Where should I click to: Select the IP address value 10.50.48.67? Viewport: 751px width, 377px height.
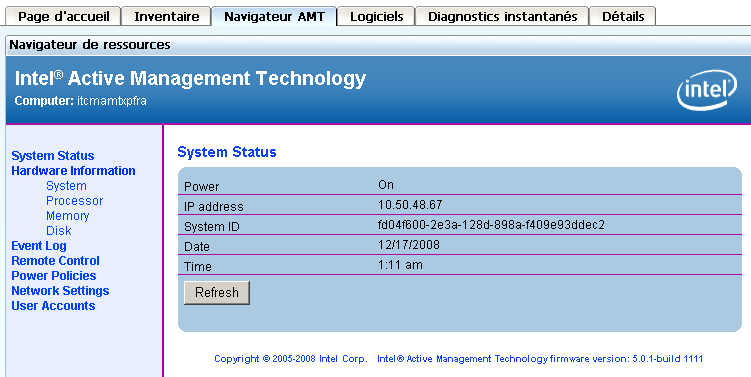(410, 205)
